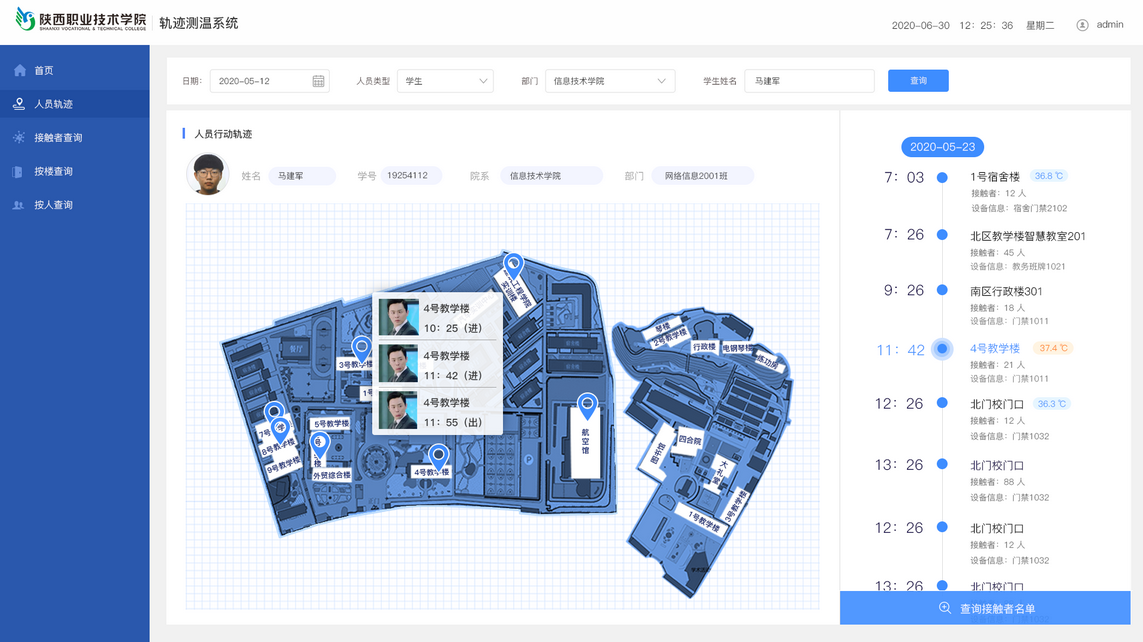The width and height of the screenshot is (1143, 642).
Task: Open the 人员类型 dropdown
Action: point(445,81)
